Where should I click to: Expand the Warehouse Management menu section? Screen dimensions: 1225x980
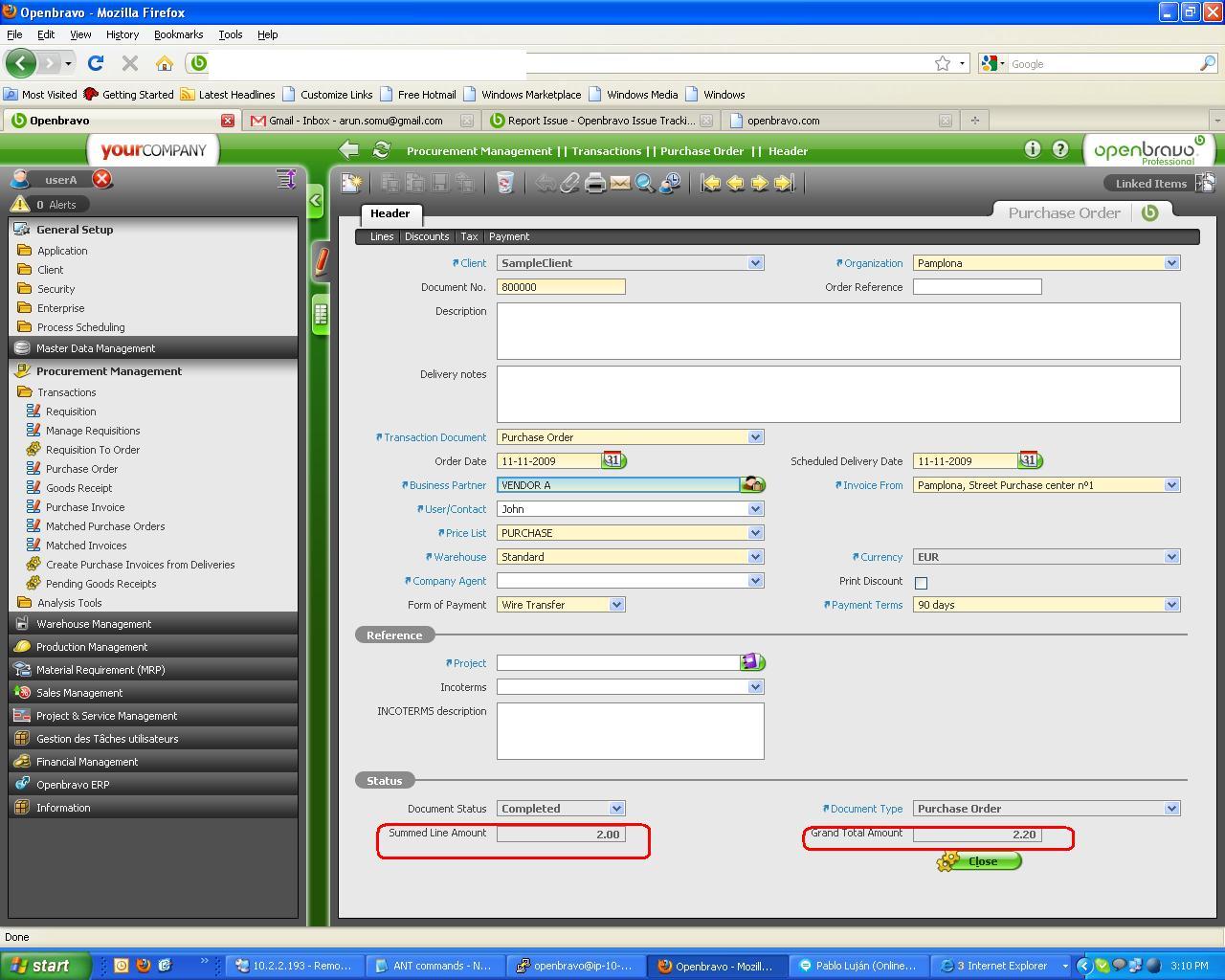pos(153,624)
